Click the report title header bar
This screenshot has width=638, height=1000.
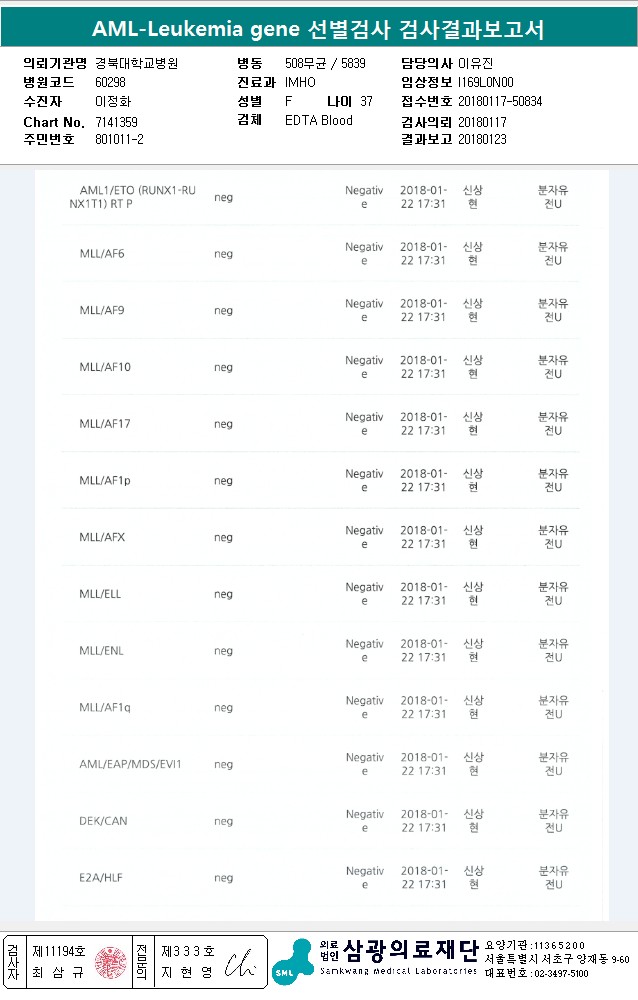[319, 30]
